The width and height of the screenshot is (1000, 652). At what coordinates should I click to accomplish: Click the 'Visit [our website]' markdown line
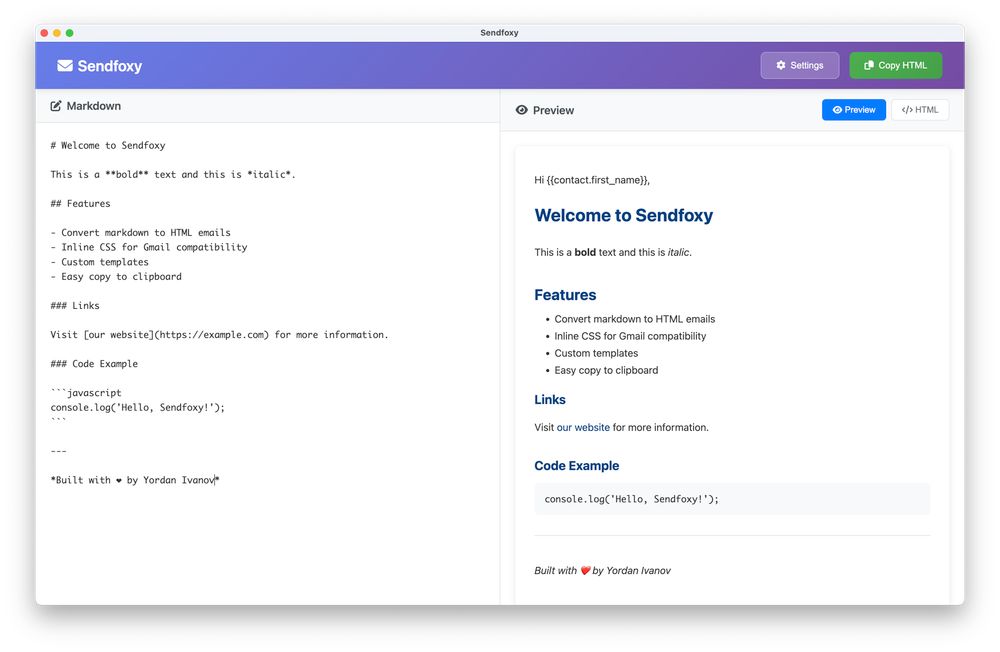(219, 334)
